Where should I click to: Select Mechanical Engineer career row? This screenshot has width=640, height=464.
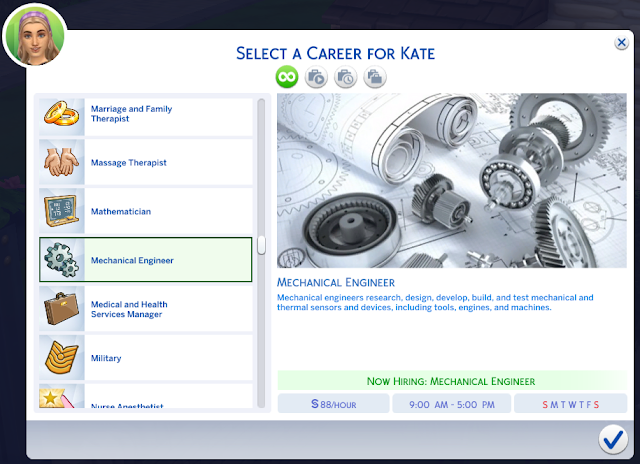(146, 260)
